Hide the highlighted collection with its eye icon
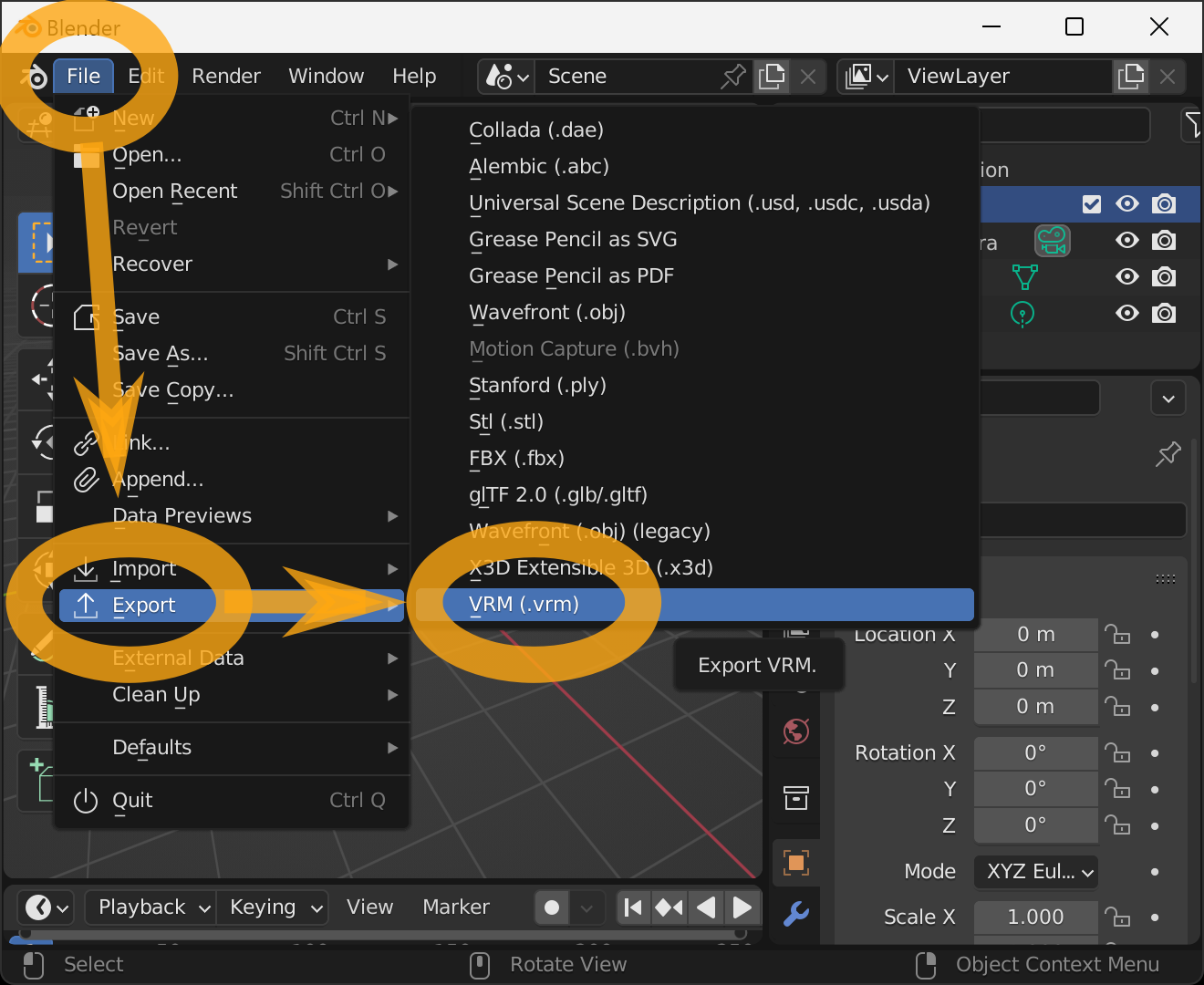 [x=1127, y=204]
